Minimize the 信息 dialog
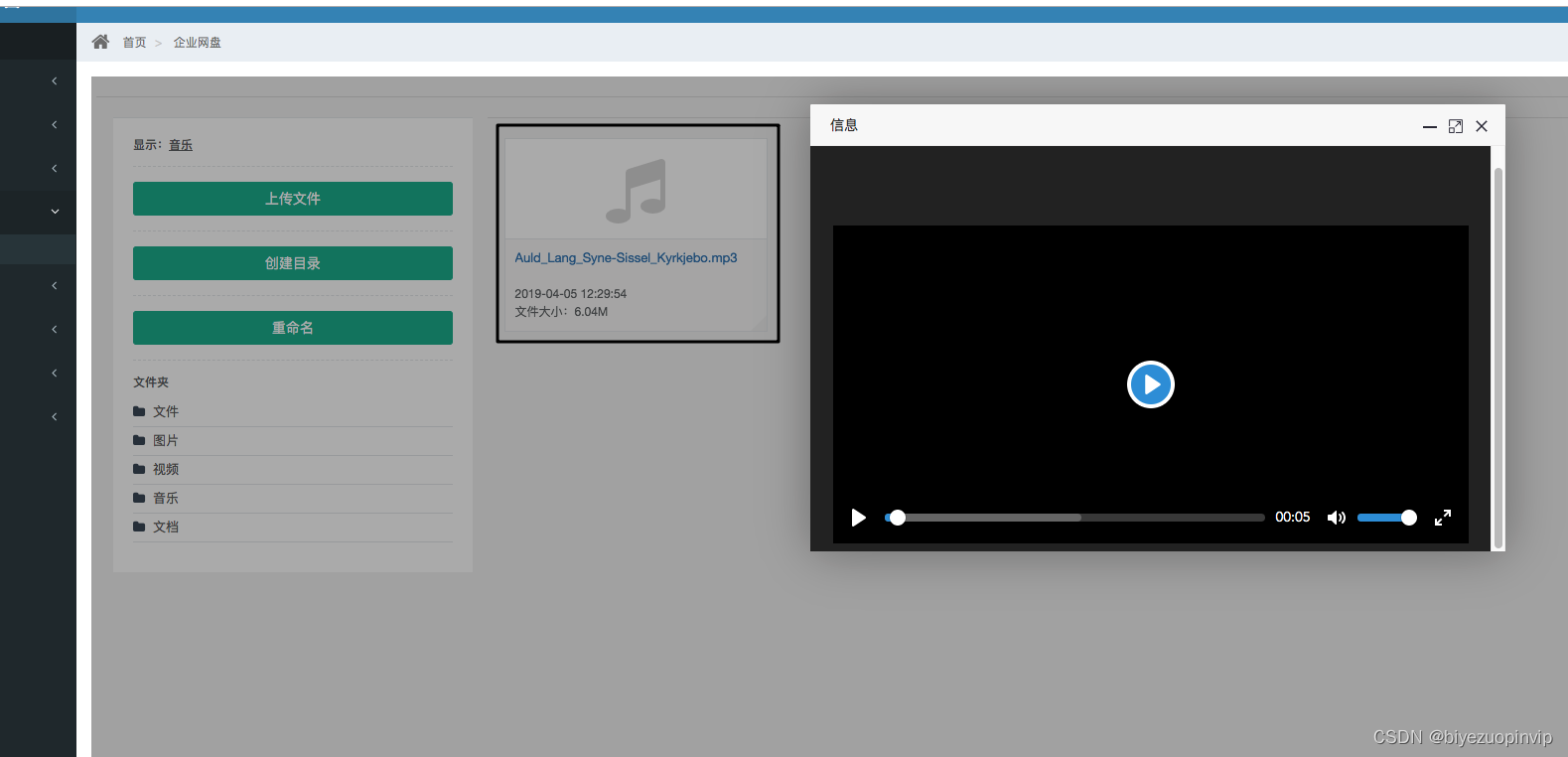1568x757 pixels. pos(1430,126)
